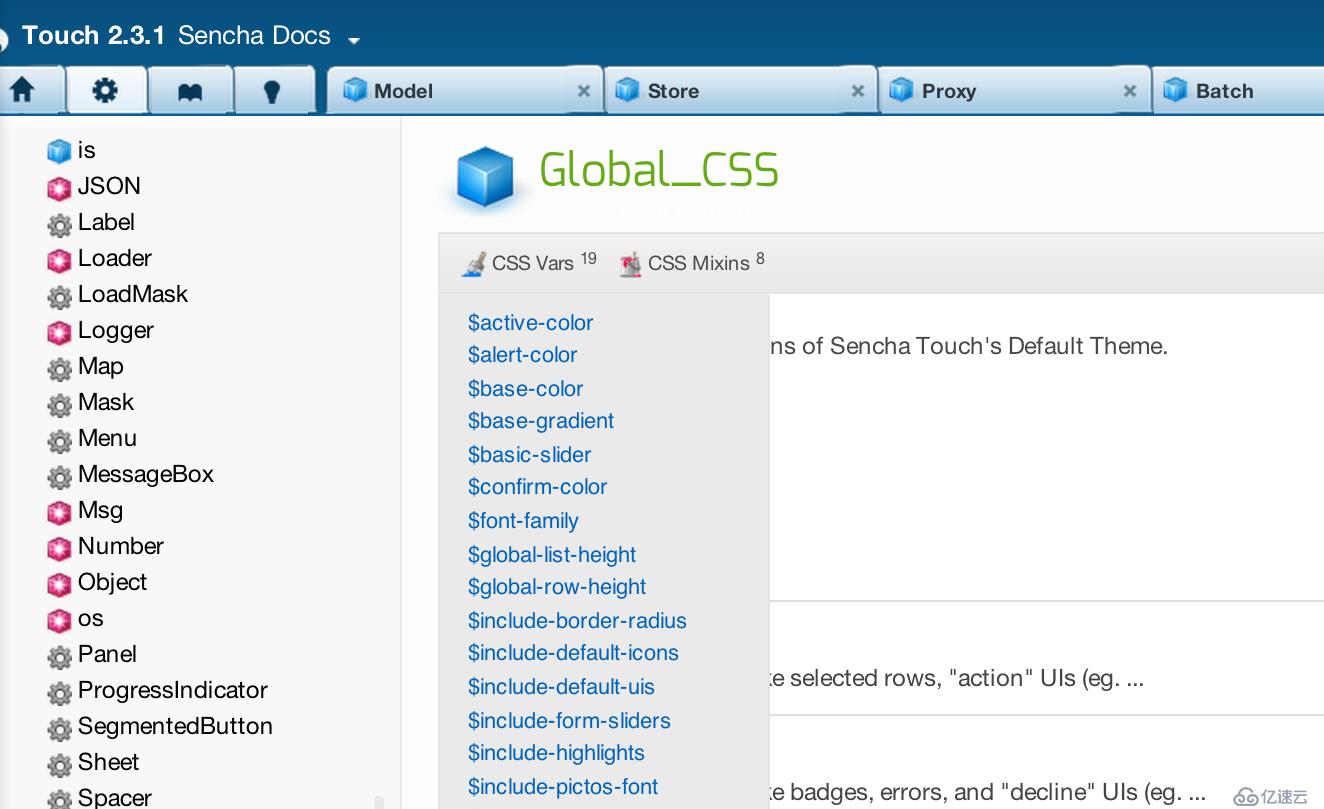Open the 'os' class in sidebar
The height and width of the screenshot is (809, 1324).
(91, 619)
